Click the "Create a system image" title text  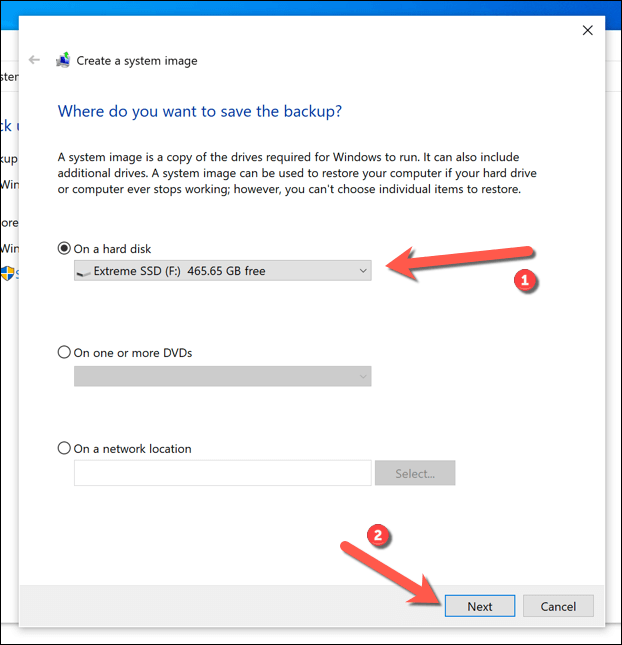click(137, 60)
